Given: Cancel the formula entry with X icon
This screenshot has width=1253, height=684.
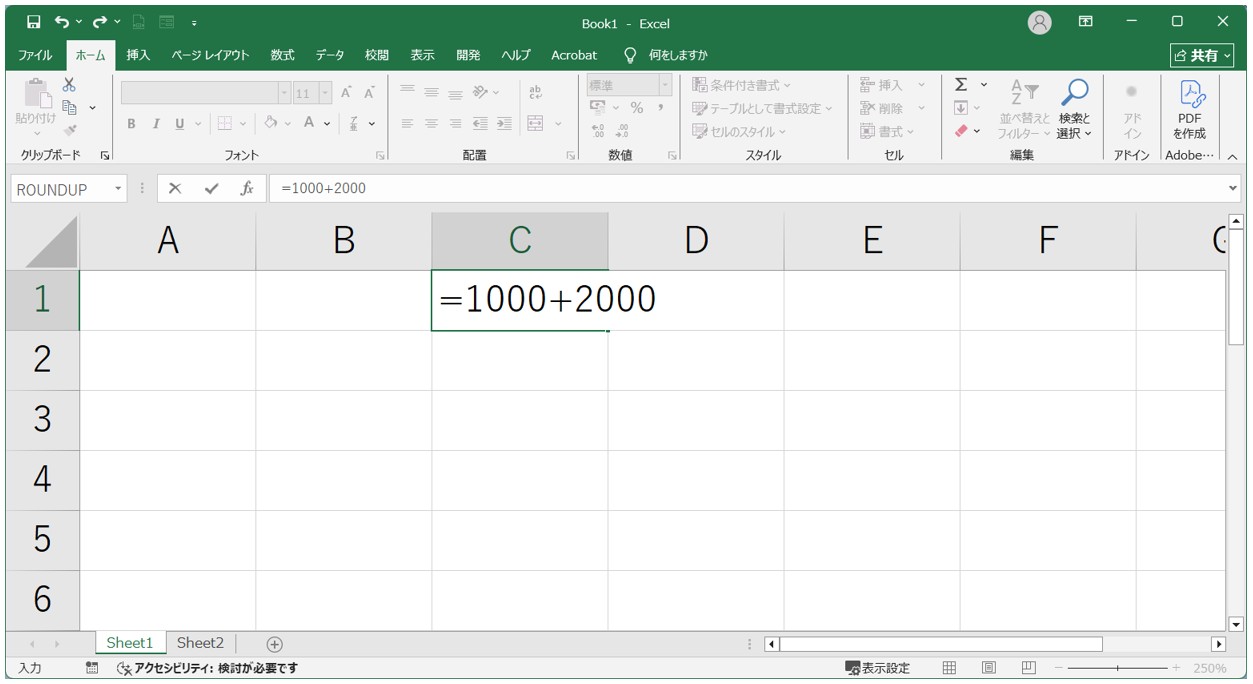Looking at the screenshot, I should (x=175, y=188).
